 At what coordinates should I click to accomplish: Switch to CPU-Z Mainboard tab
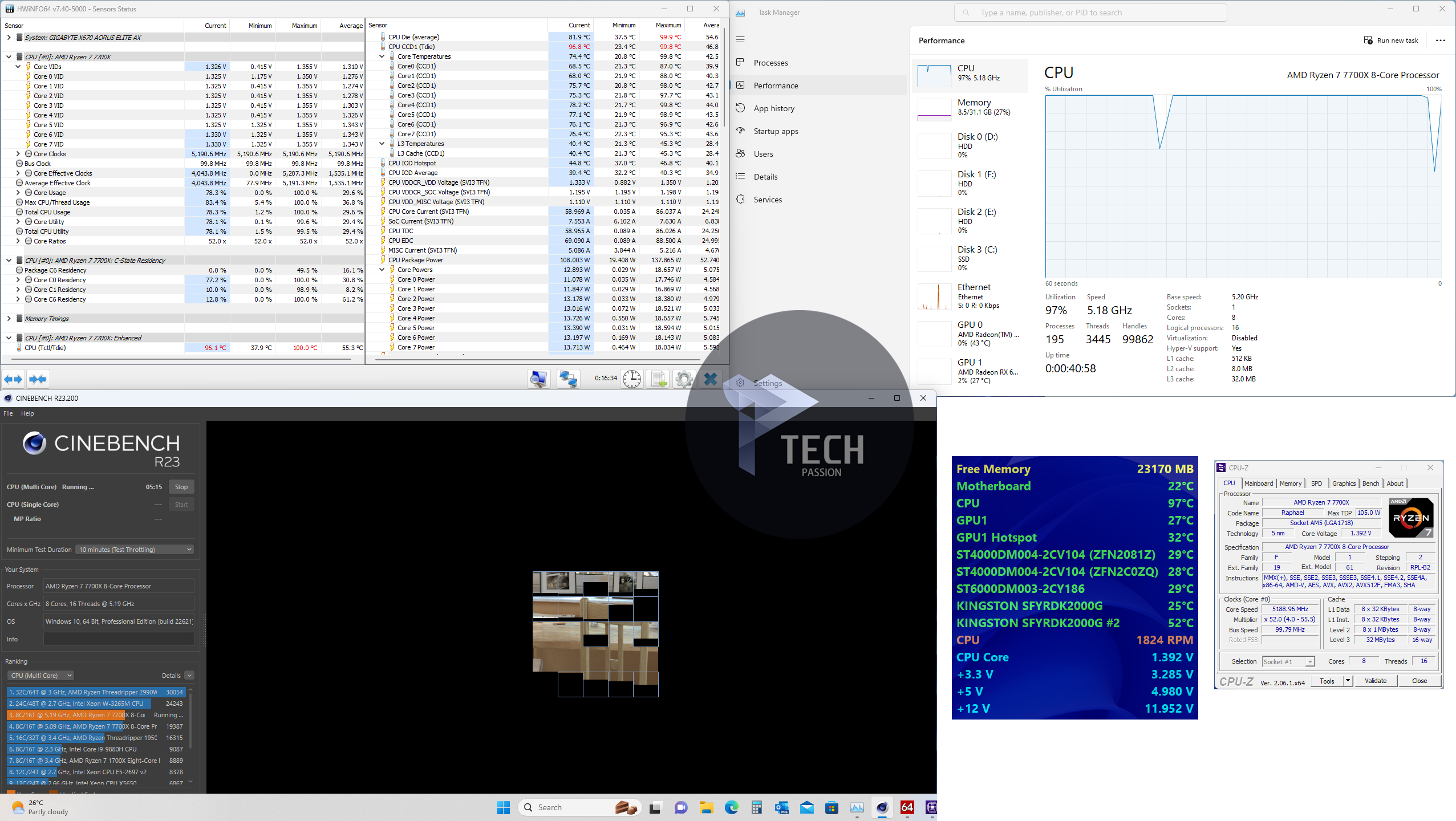pos(1258,483)
